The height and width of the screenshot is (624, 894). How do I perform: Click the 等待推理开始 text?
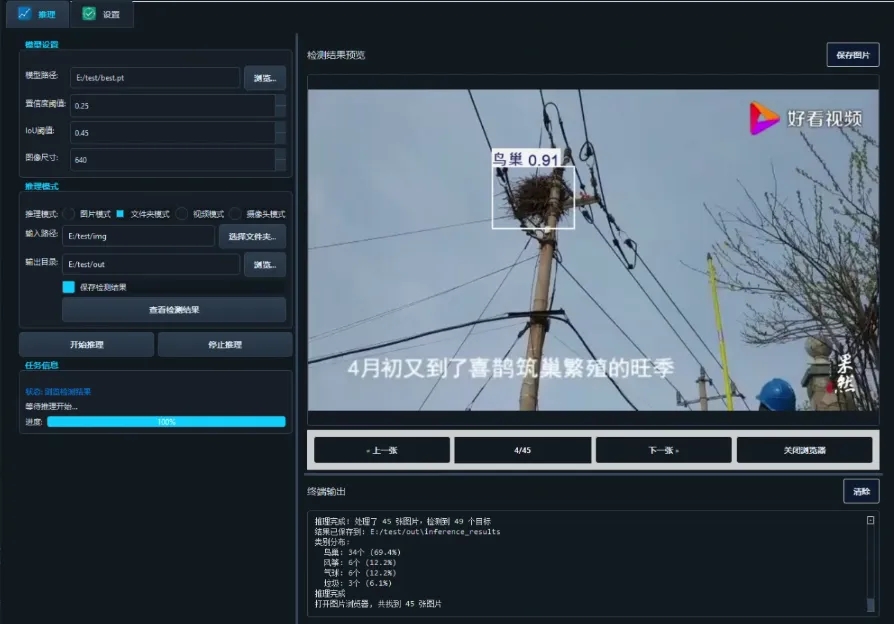coord(51,406)
